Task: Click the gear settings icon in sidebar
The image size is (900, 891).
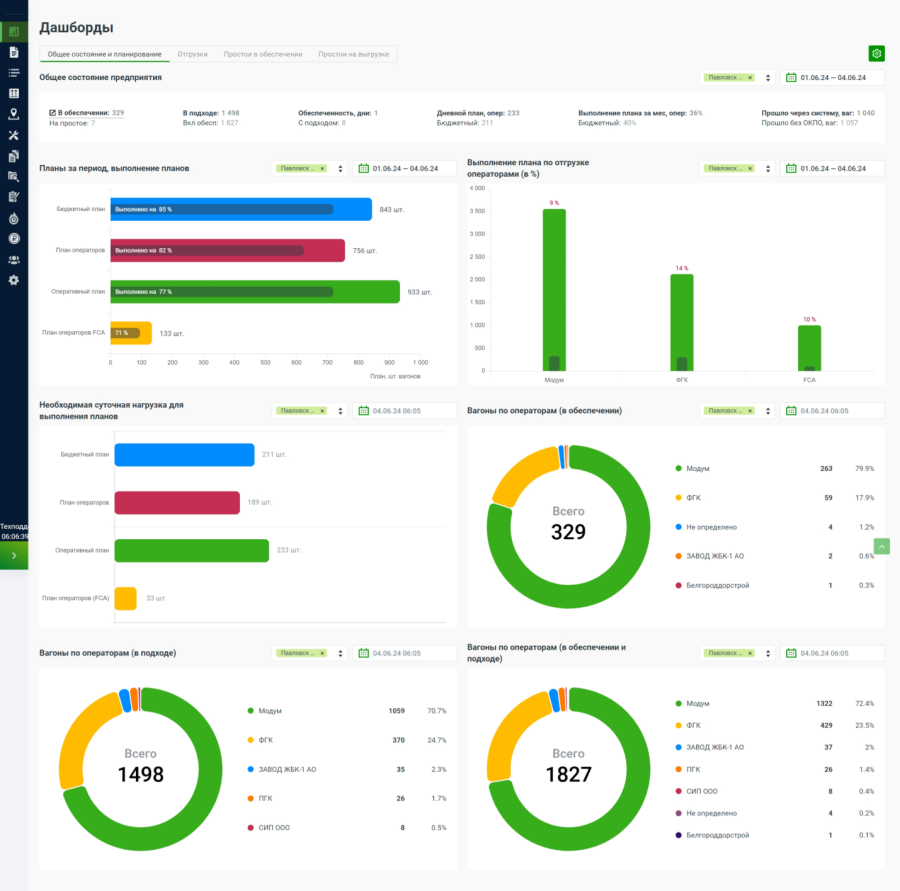Action: pyautogui.click(x=14, y=280)
